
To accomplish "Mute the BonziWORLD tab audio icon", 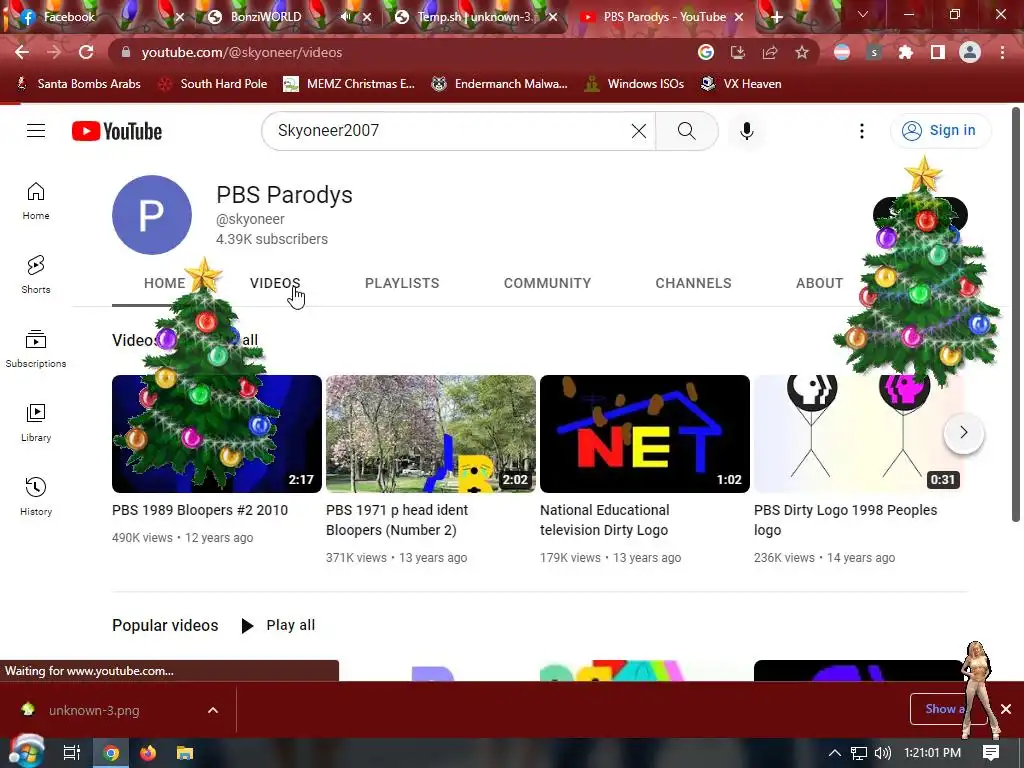I will [x=346, y=18].
